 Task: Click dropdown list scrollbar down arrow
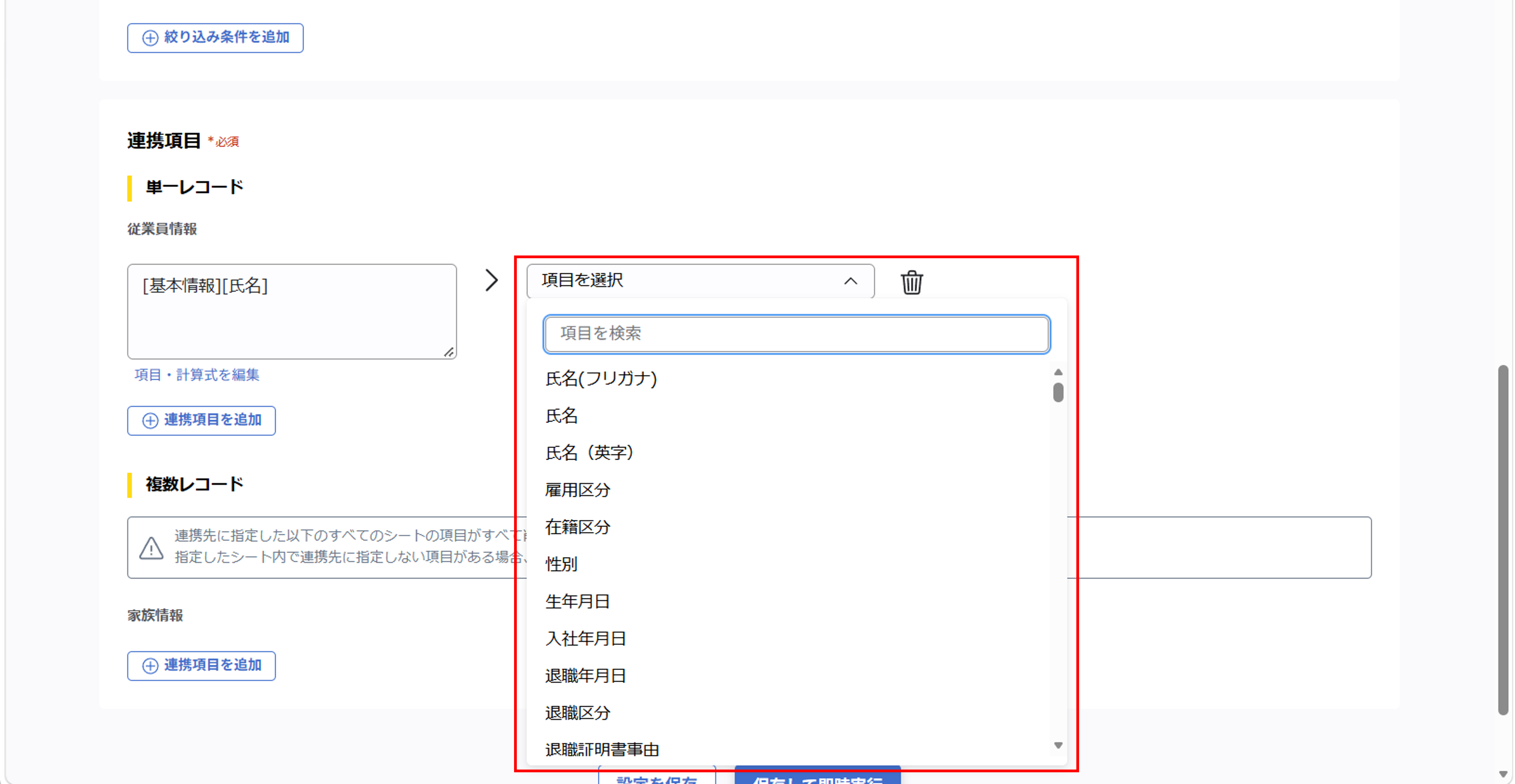(x=1058, y=745)
